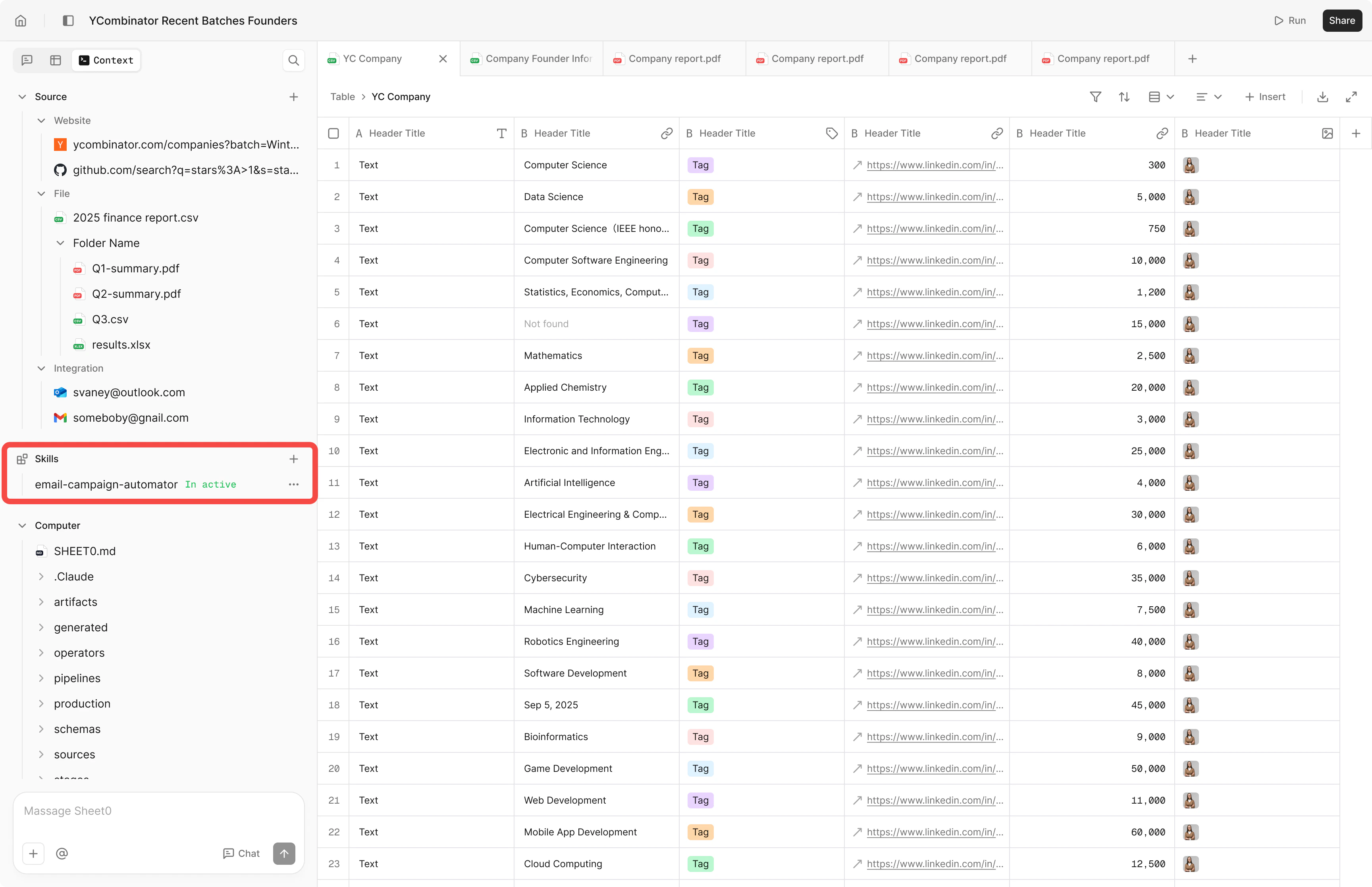This screenshot has height=887, width=1372.
Task: Expand the pipelines folder
Action: (x=41, y=678)
